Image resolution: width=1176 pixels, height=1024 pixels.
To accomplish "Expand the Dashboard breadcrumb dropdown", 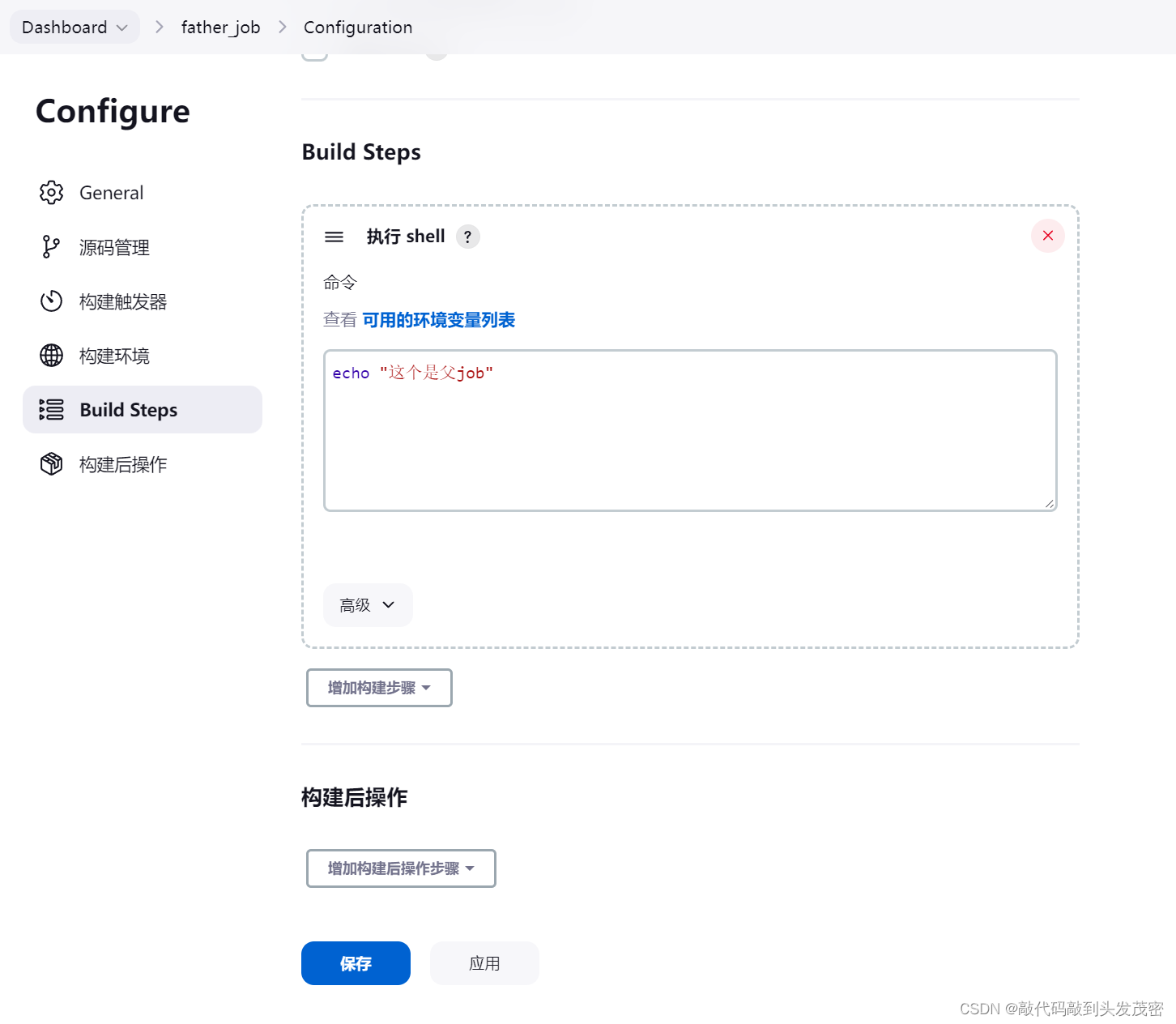I will pos(122,28).
